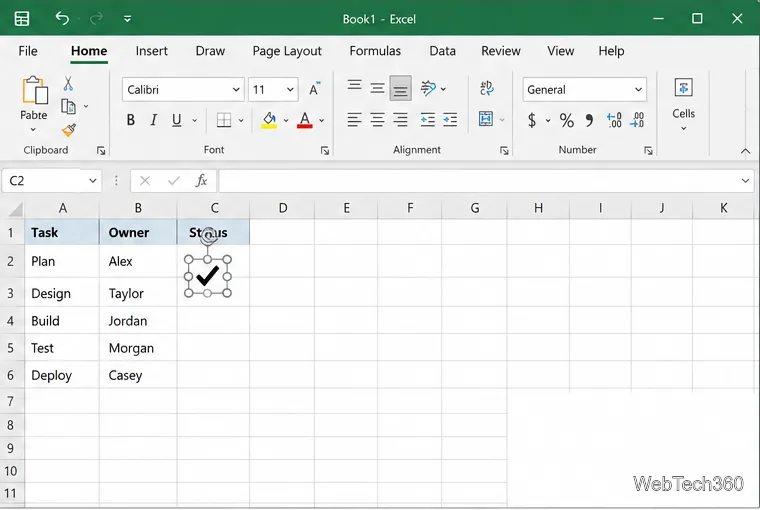Open the Alignment dialog launcher

tap(504, 151)
